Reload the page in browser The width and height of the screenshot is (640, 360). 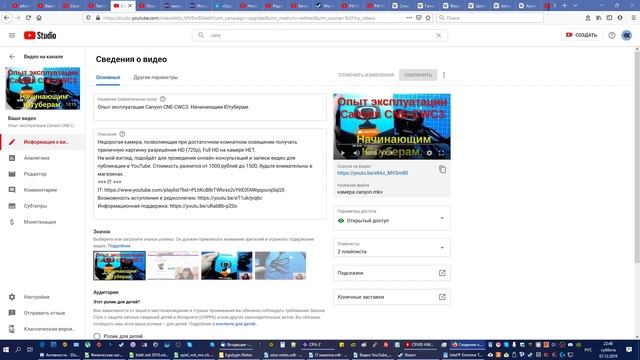tap(28, 18)
